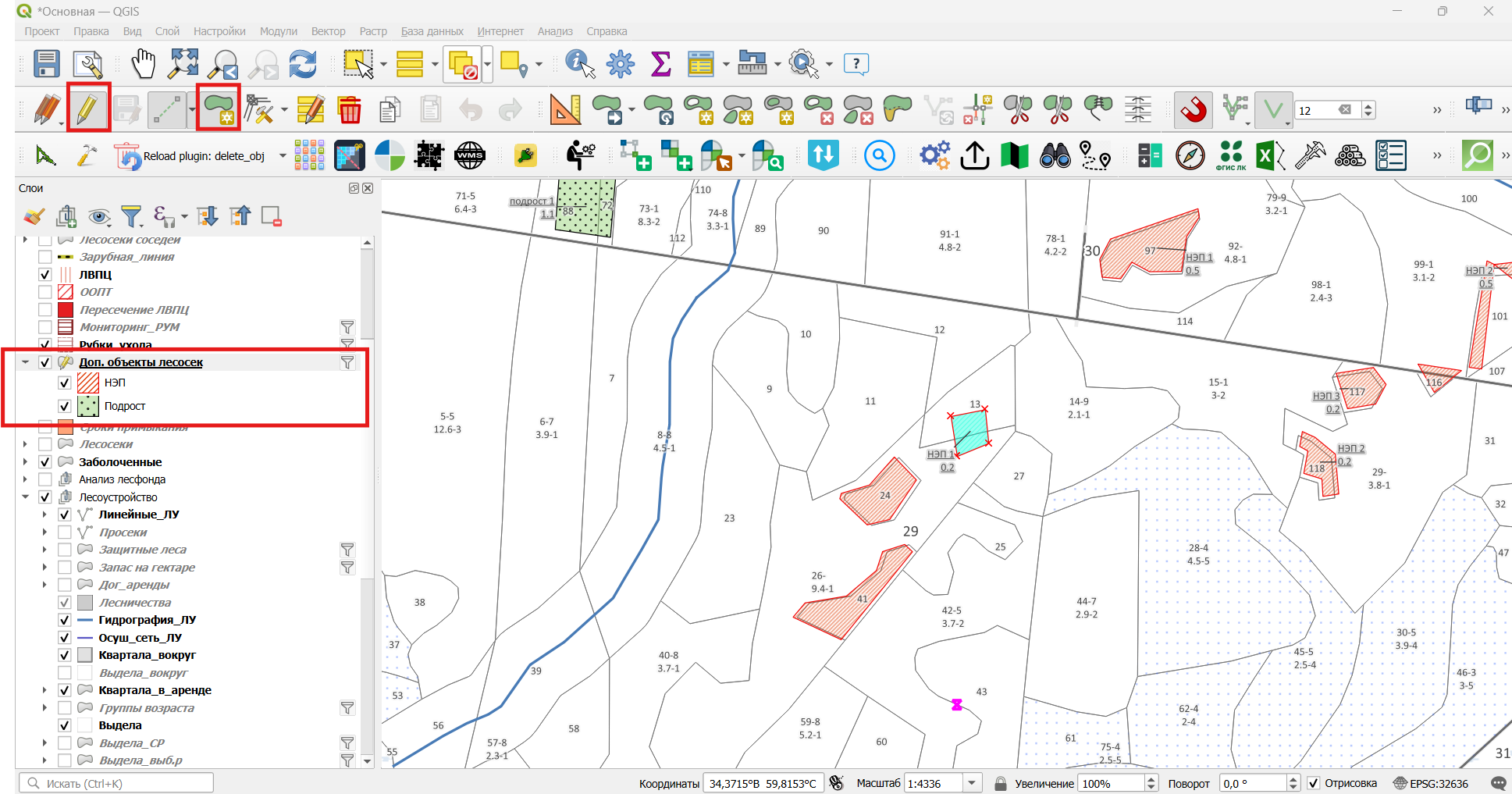The height and width of the screenshot is (794, 1512).
Task: Open the Модули menu
Action: coord(279,31)
